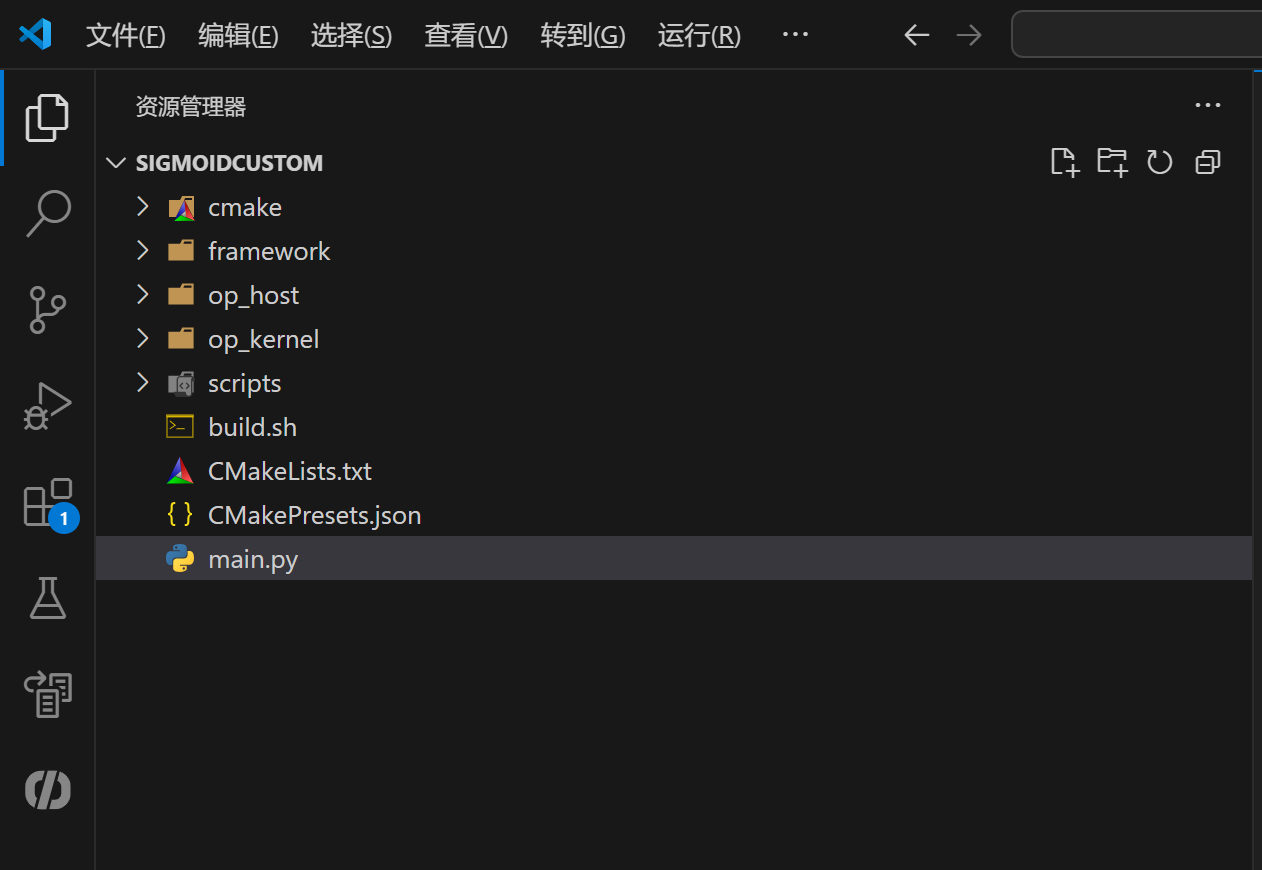The height and width of the screenshot is (870, 1262).
Task: Select the build.sh file name
Action: (x=253, y=427)
